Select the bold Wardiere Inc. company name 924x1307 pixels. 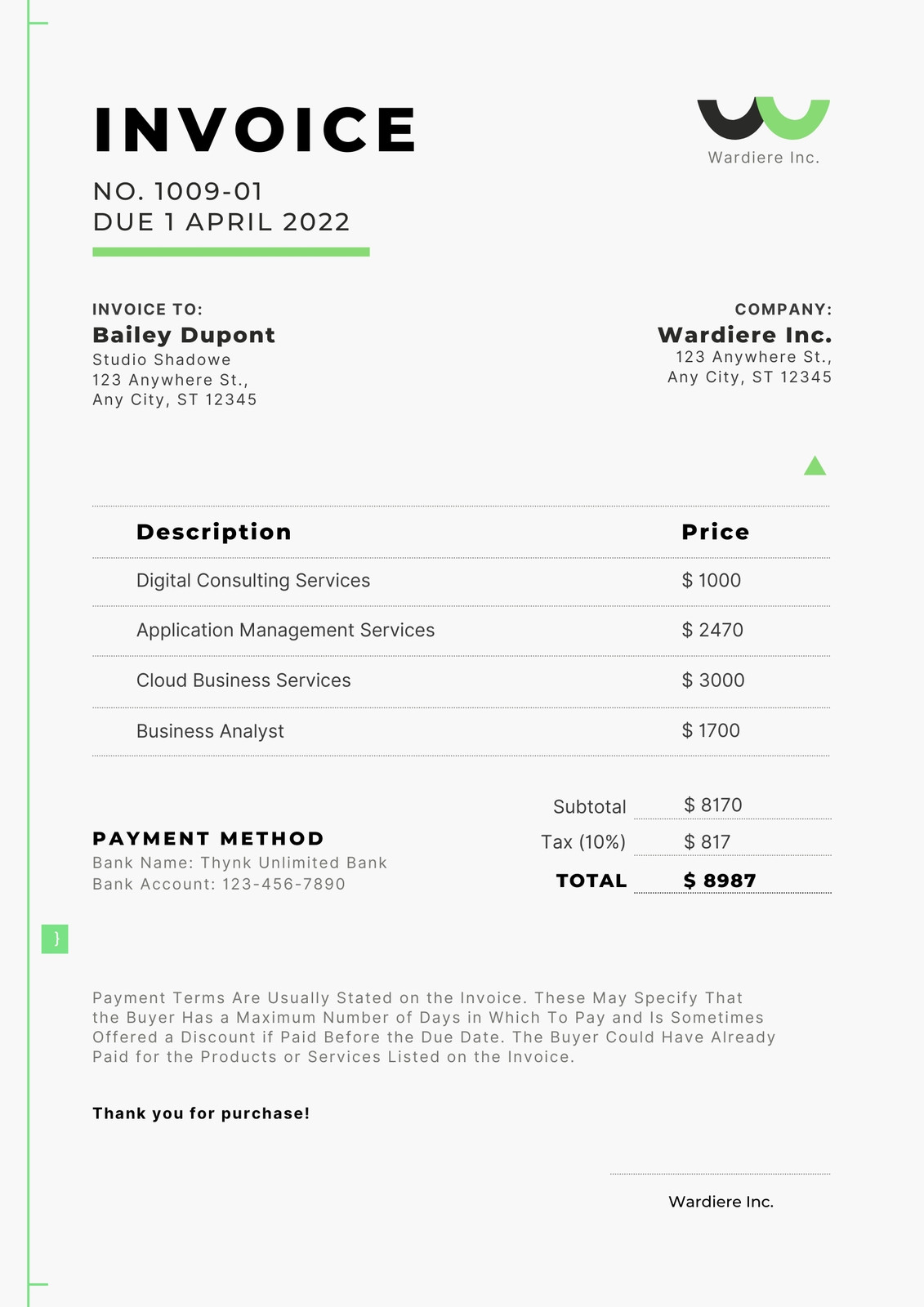pos(744,335)
